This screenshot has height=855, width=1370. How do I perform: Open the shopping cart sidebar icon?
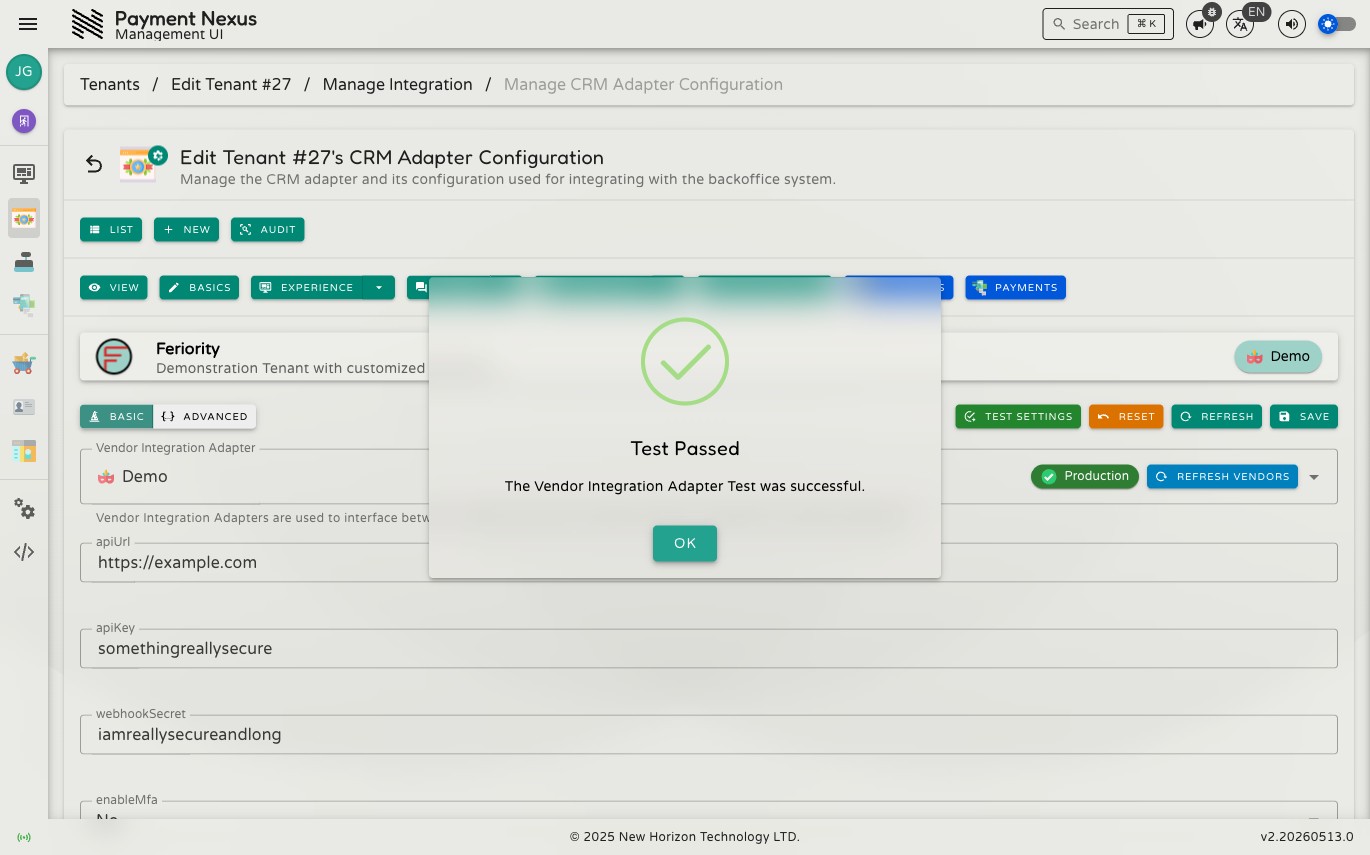click(24, 363)
